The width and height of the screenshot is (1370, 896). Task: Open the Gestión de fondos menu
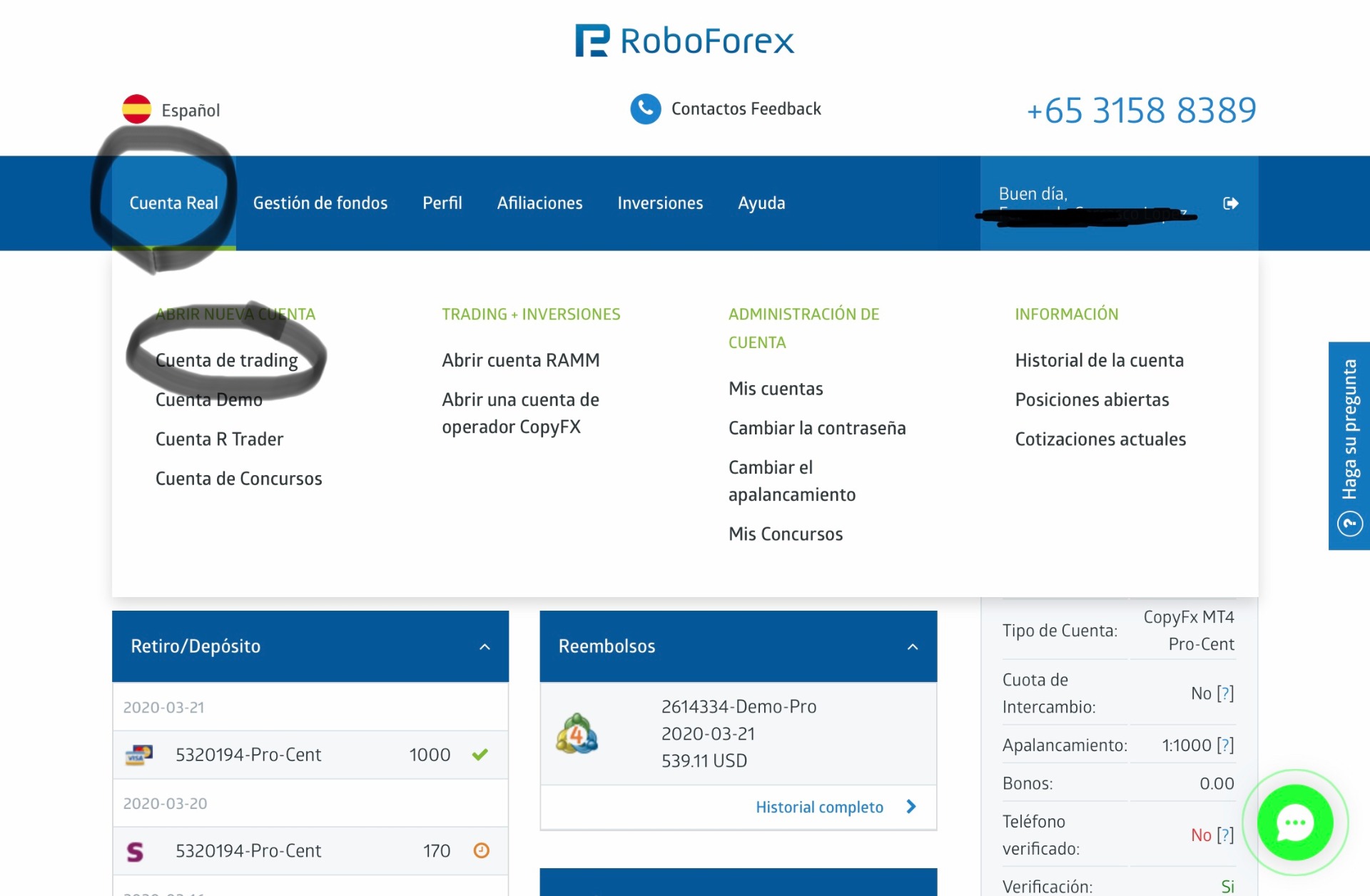coord(320,203)
